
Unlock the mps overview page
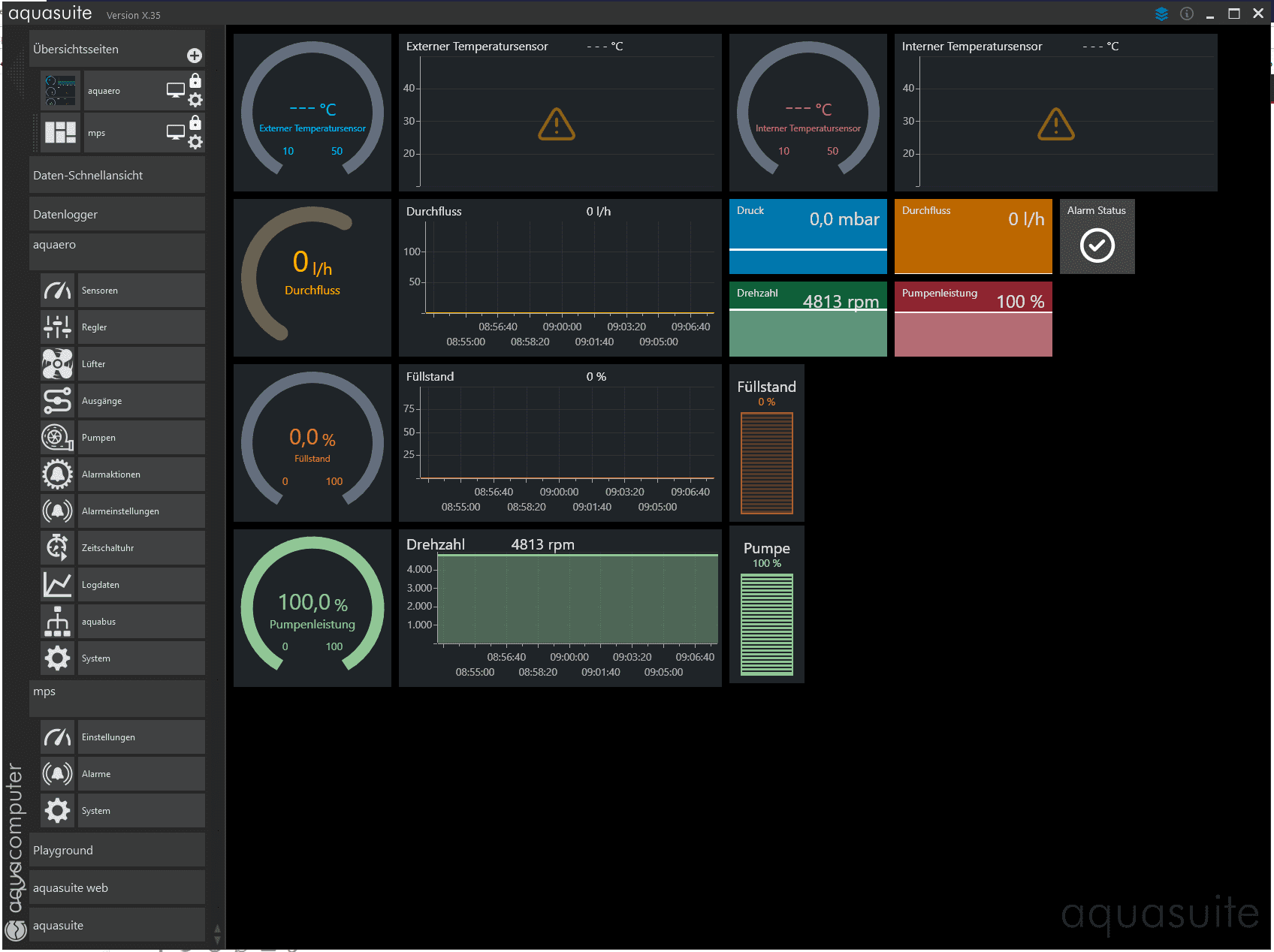(195, 122)
